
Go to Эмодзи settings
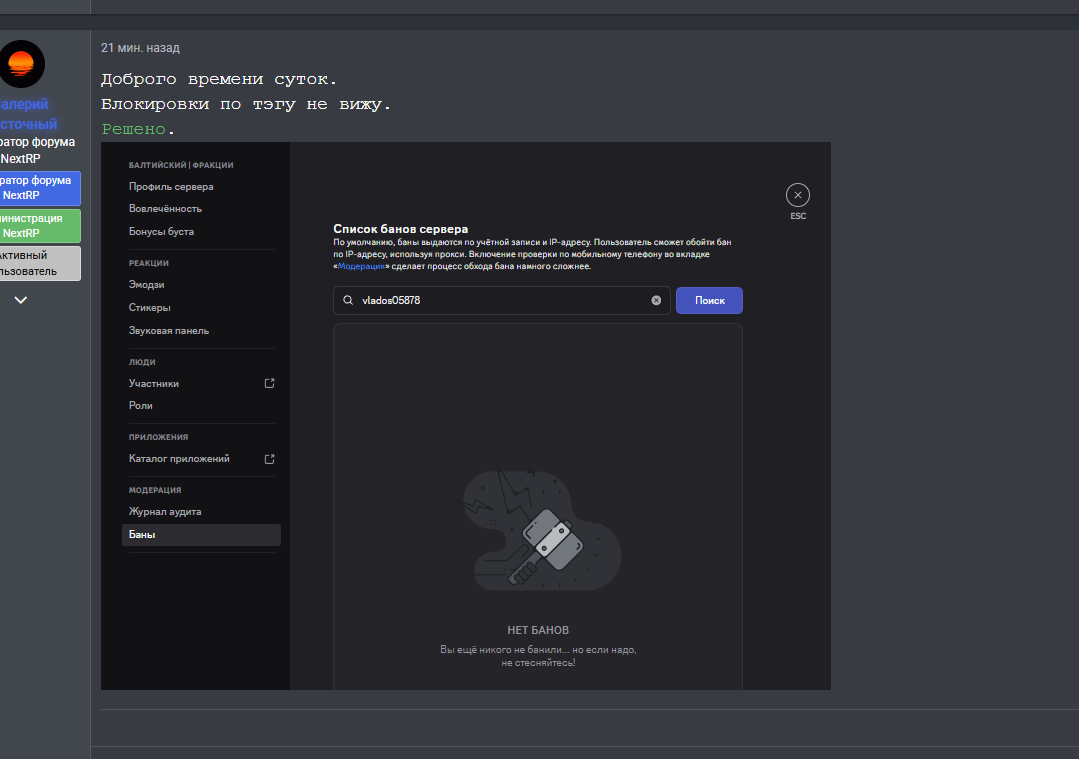[x=146, y=285]
